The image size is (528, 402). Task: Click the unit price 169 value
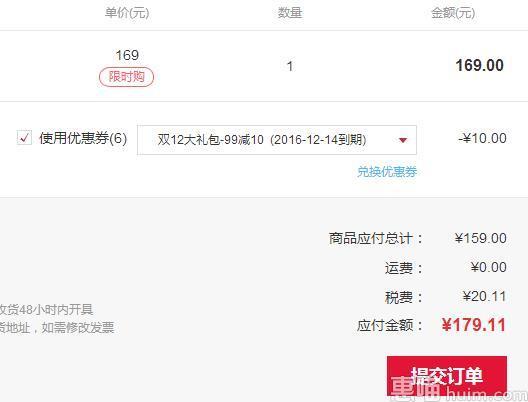point(127,55)
